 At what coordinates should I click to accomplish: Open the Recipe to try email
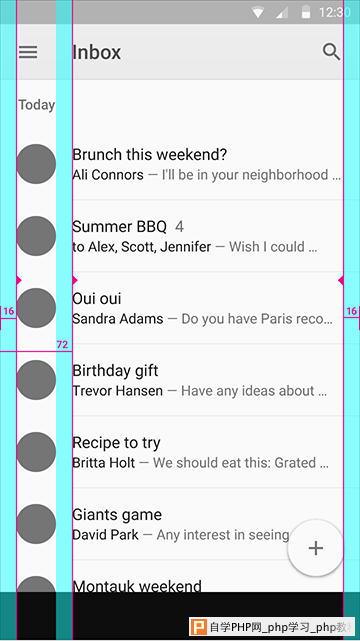click(180, 452)
